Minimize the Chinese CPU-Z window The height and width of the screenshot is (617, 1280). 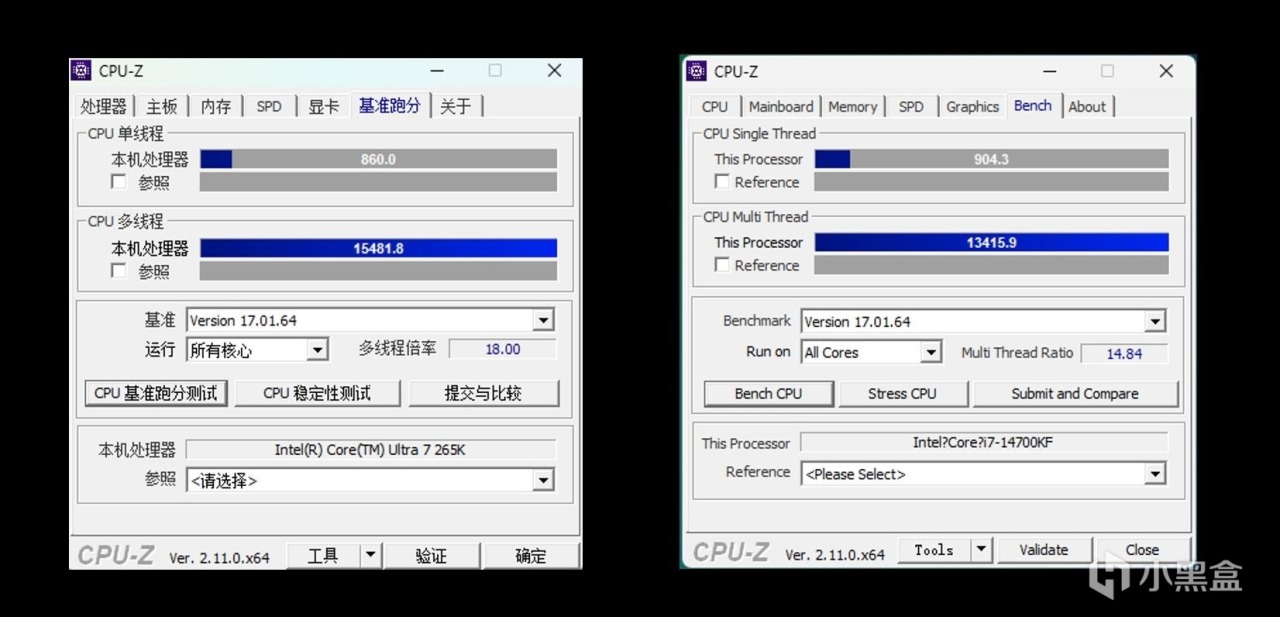pos(437,71)
